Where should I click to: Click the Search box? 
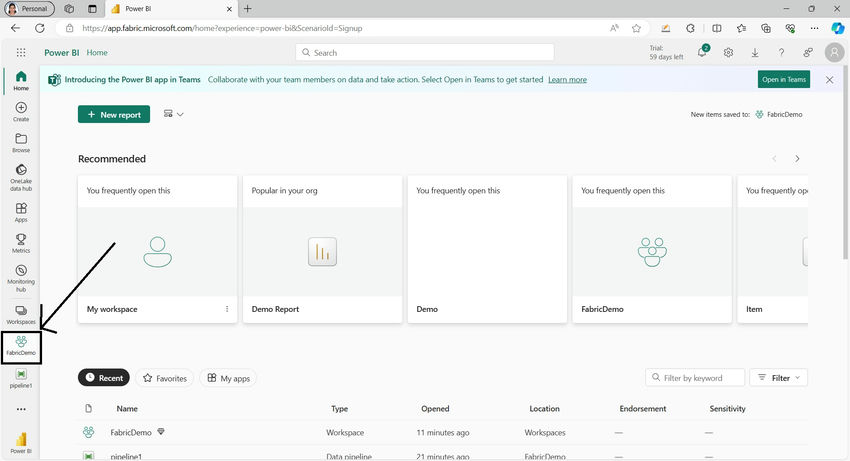point(424,52)
